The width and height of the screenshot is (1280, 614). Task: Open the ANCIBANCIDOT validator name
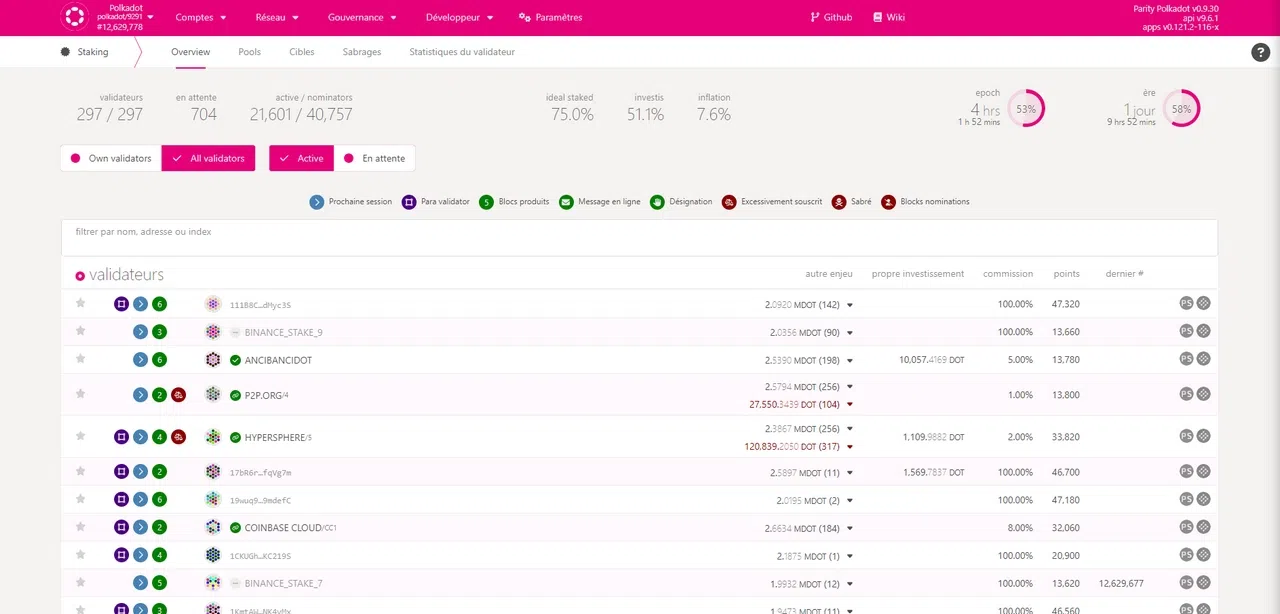278,360
